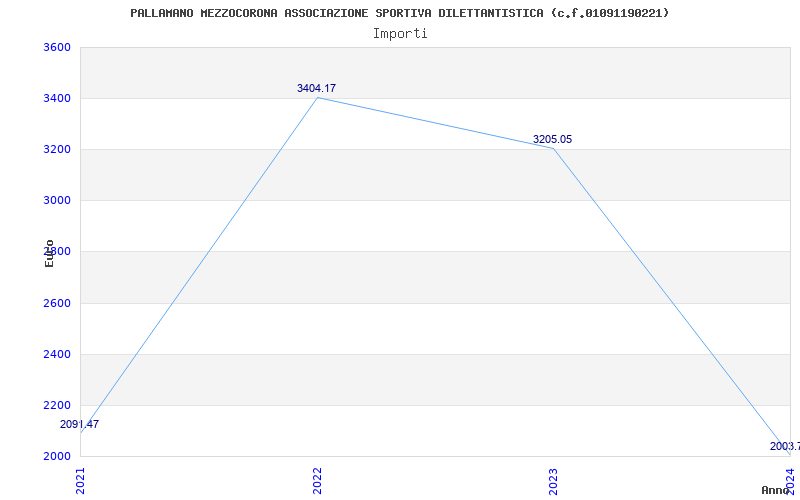
Task: Click the 2200 y-axis label
Action: pos(57,406)
